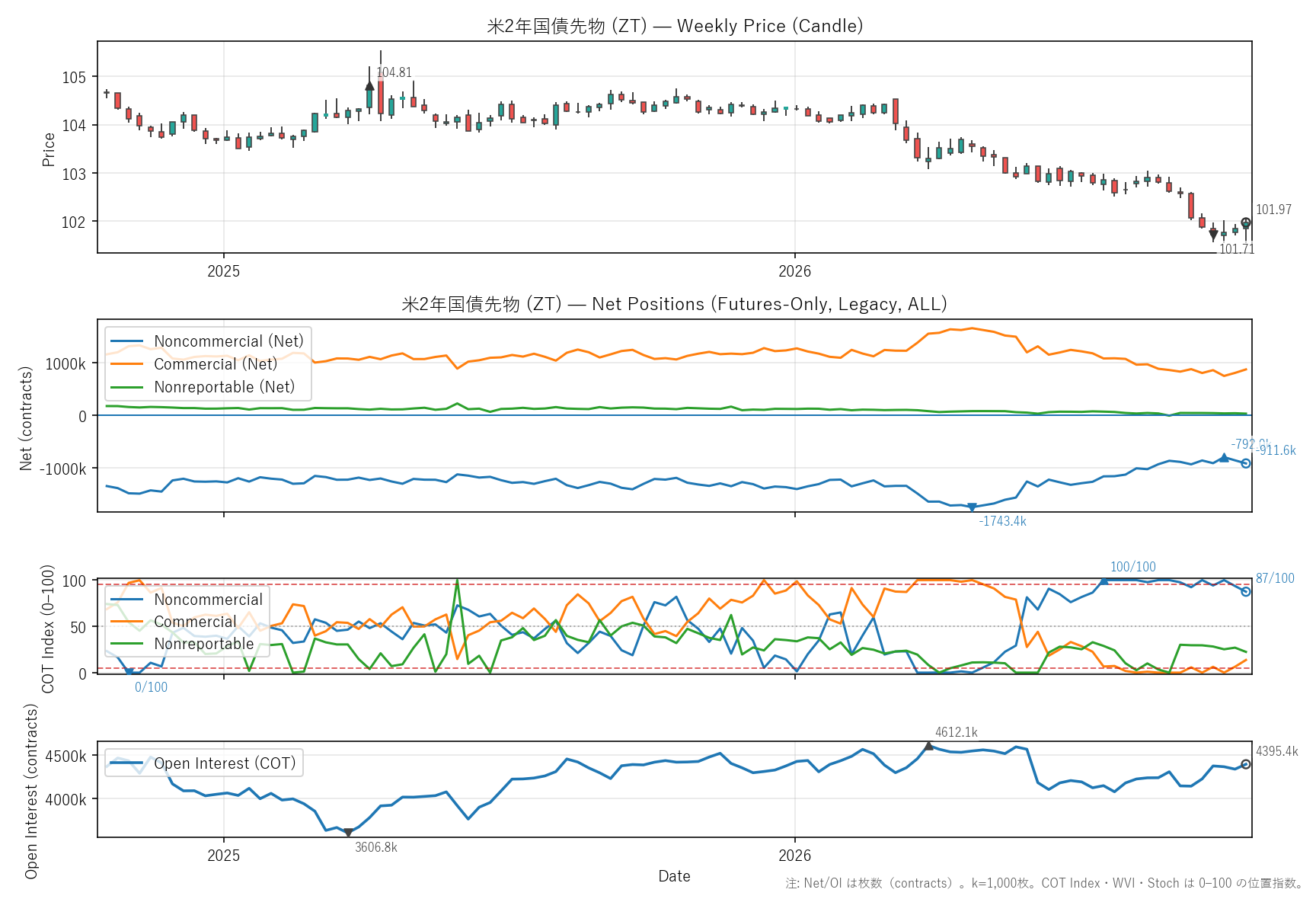Click the Date axis label
This screenshot has width=1316, height=899.
[675, 876]
